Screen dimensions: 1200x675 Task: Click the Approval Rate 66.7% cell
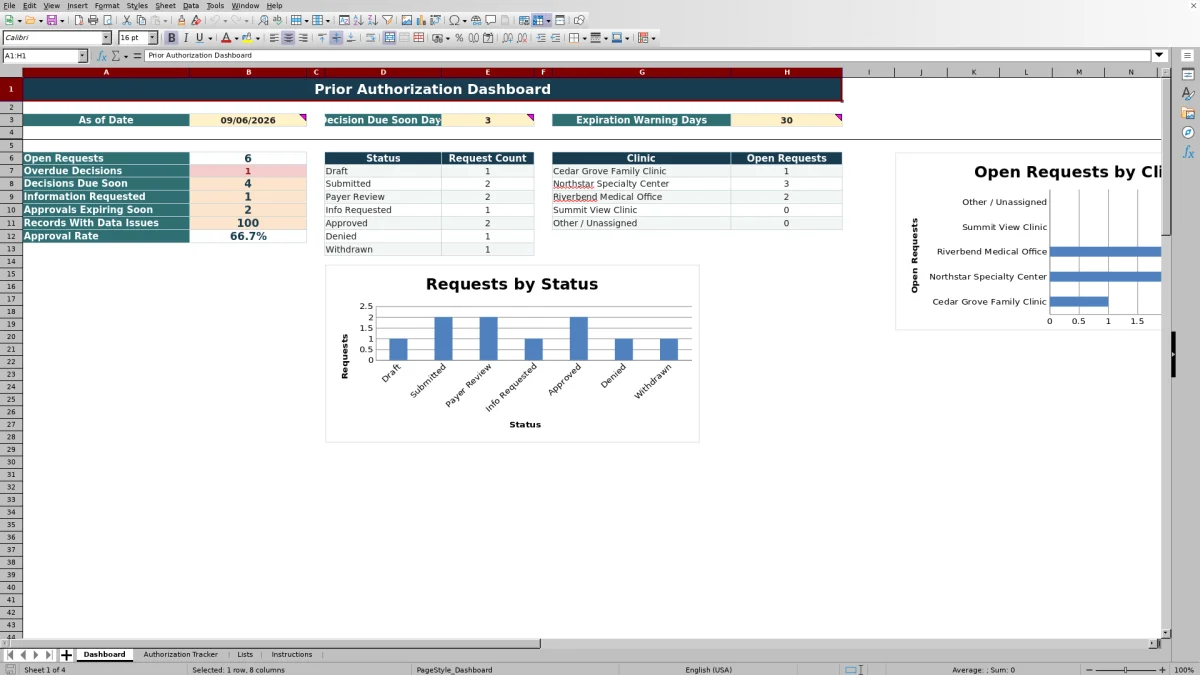(248, 236)
